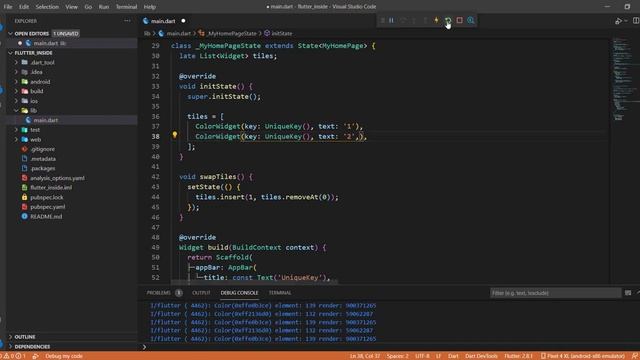This screenshot has height=360, width=640.
Task: Click the Run file icon in editor title
Action: tap(619, 21)
